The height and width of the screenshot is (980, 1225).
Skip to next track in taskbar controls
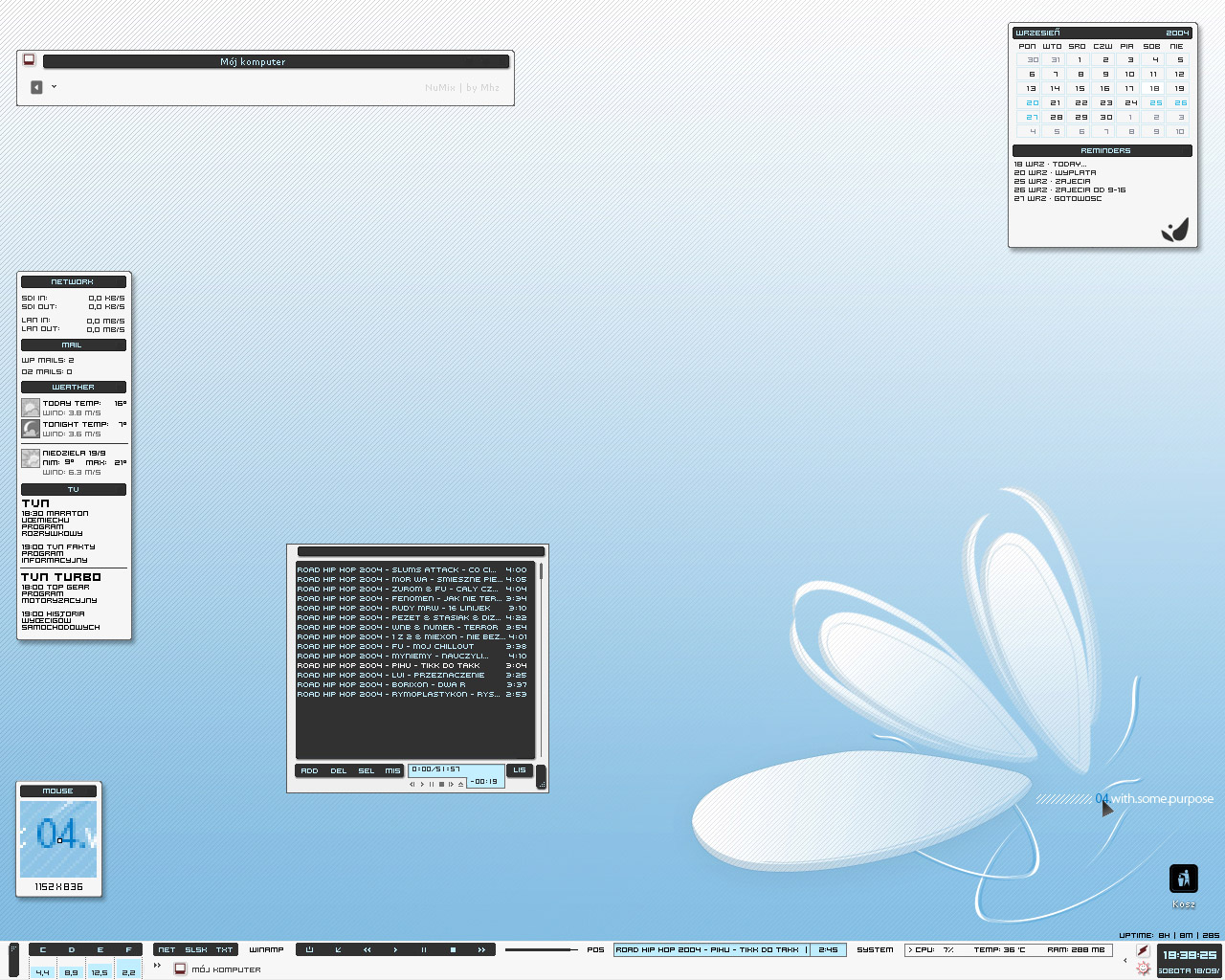[481, 950]
